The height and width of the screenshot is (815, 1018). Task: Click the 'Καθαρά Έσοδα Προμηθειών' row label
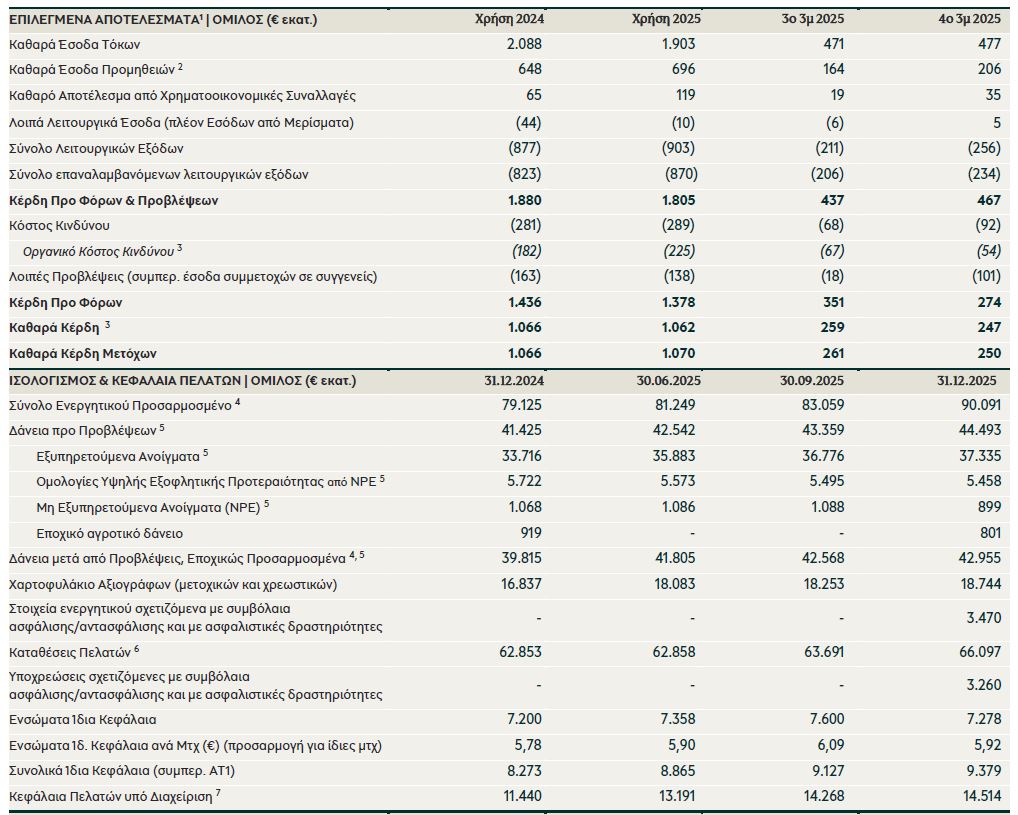[x=91, y=70]
